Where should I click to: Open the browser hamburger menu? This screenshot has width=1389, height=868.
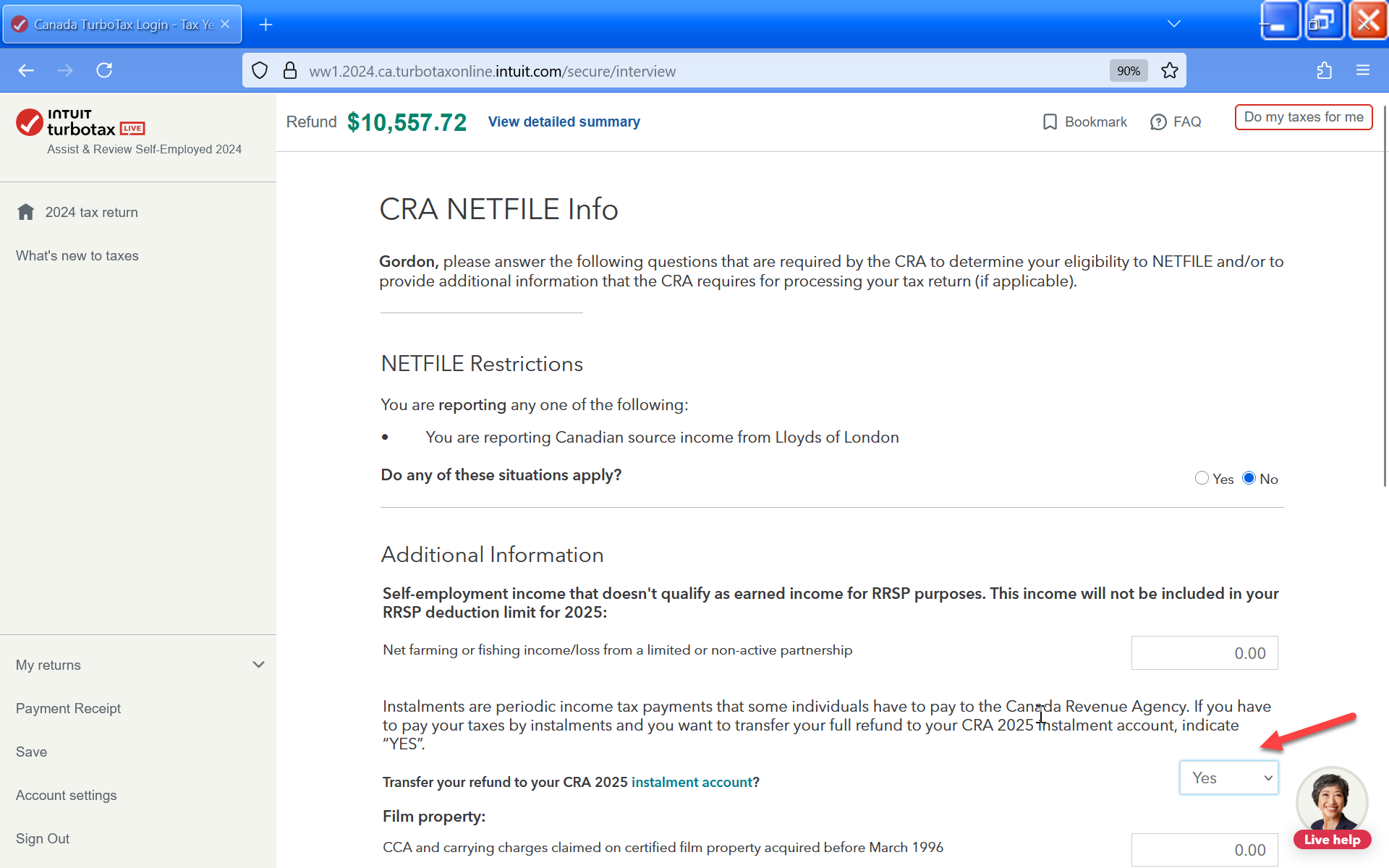click(x=1363, y=70)
